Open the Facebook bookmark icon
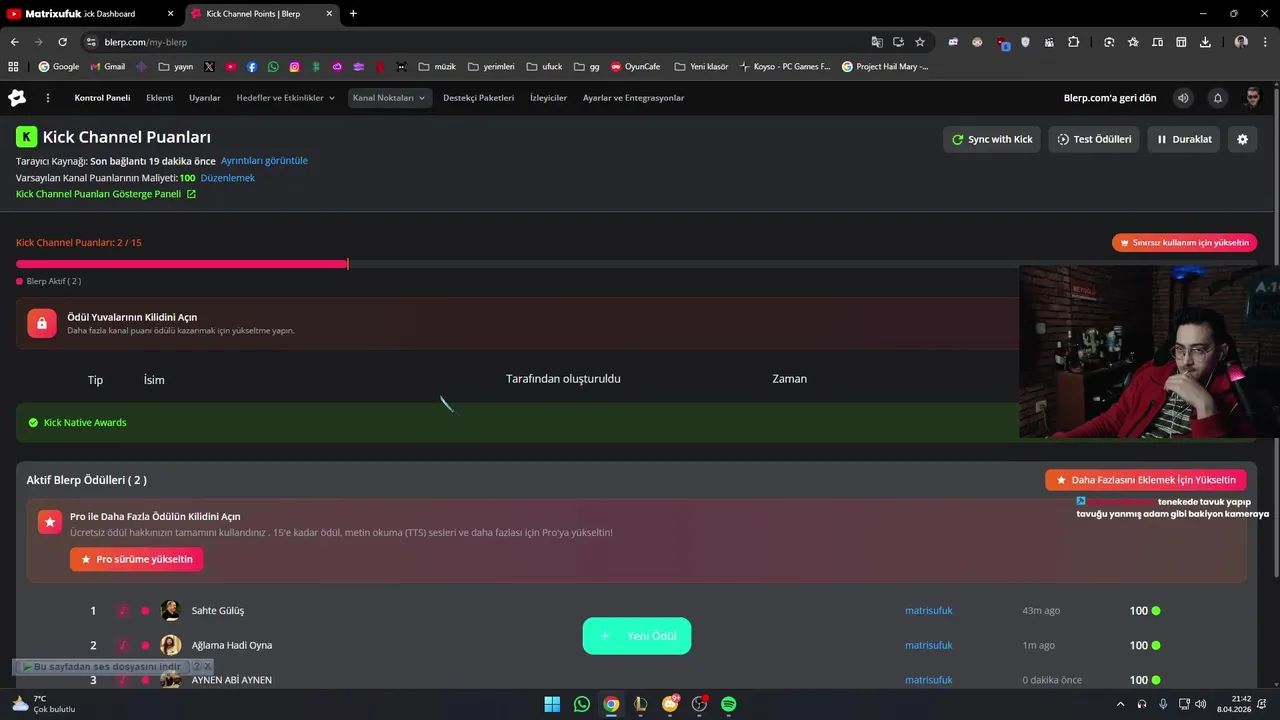1280x720 pixels. (x=252, y=67)
